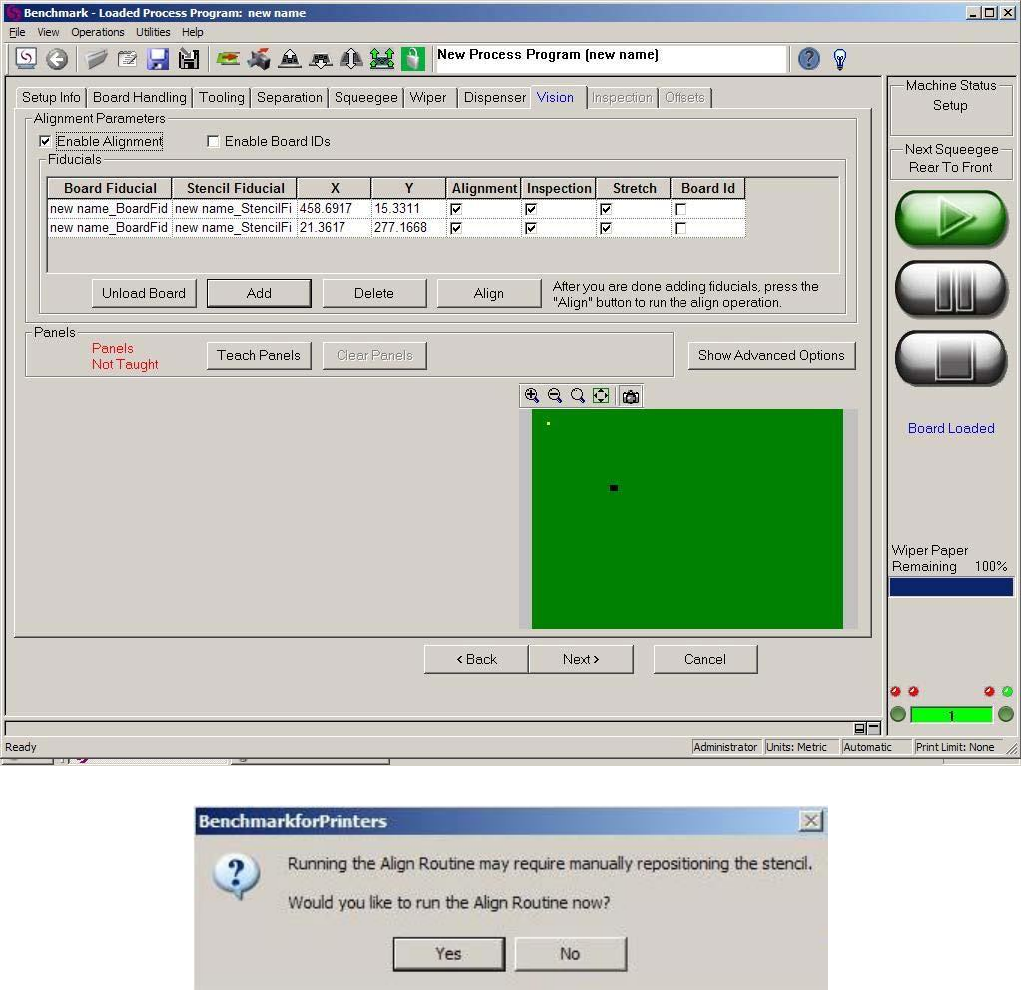
Task: Click the edit notepad toolbar icon
Action: (128, 59)
